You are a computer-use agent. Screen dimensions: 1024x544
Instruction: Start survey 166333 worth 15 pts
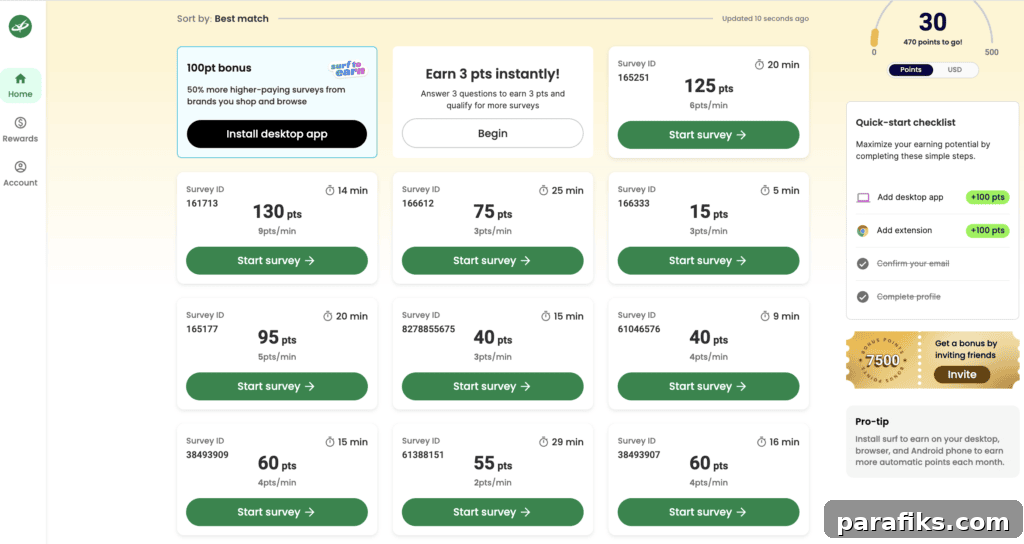(708, 261)
